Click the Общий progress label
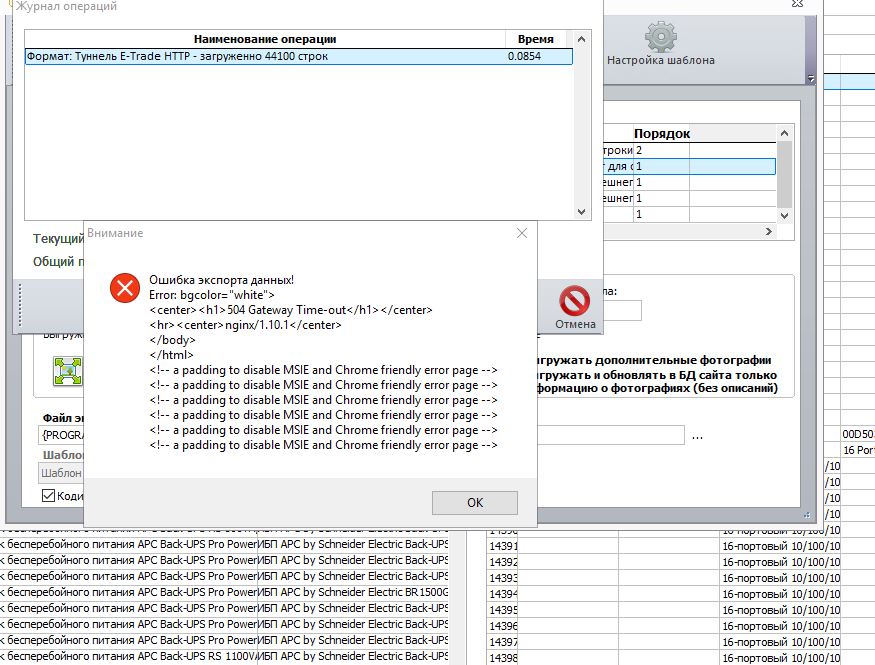This screenshot has height=665, width=875. (x=58, y=262)
